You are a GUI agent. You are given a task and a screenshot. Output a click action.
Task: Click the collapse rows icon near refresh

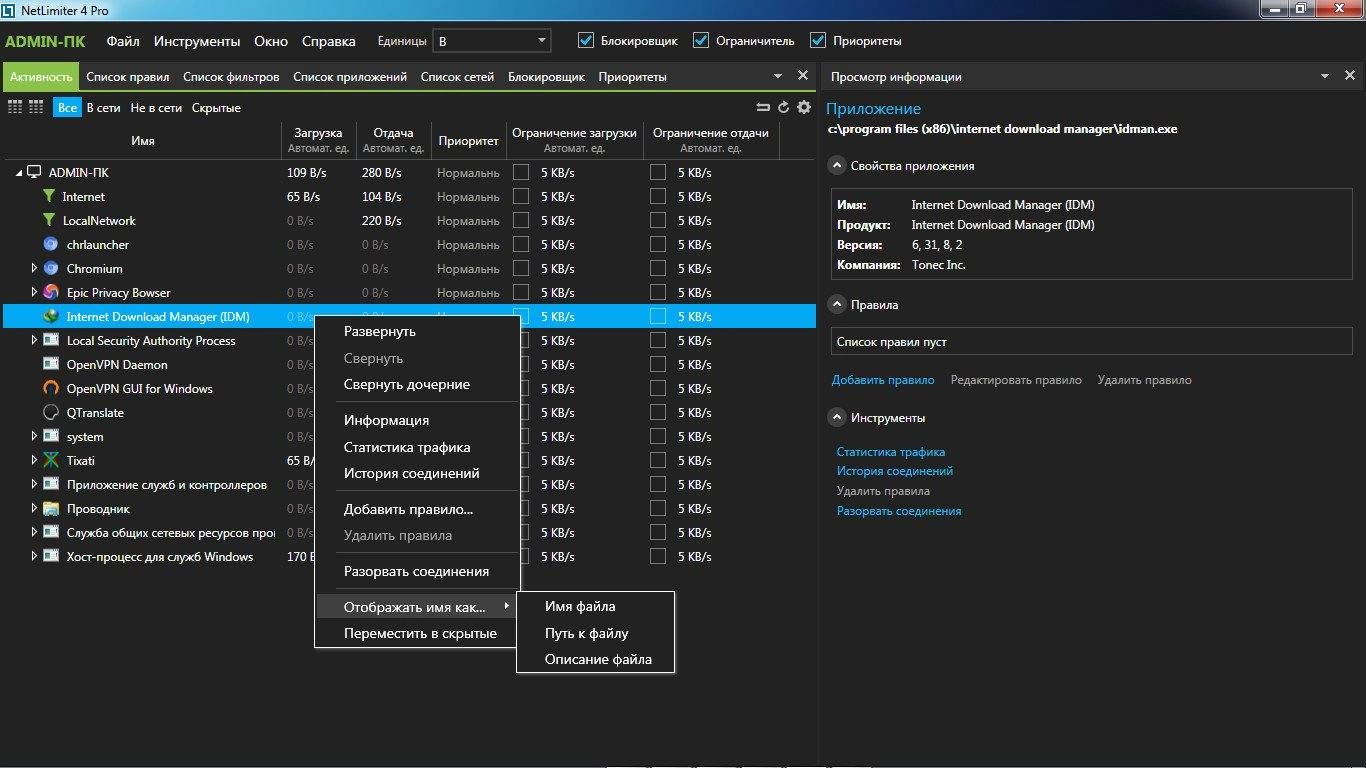click(x=764, y=107)
